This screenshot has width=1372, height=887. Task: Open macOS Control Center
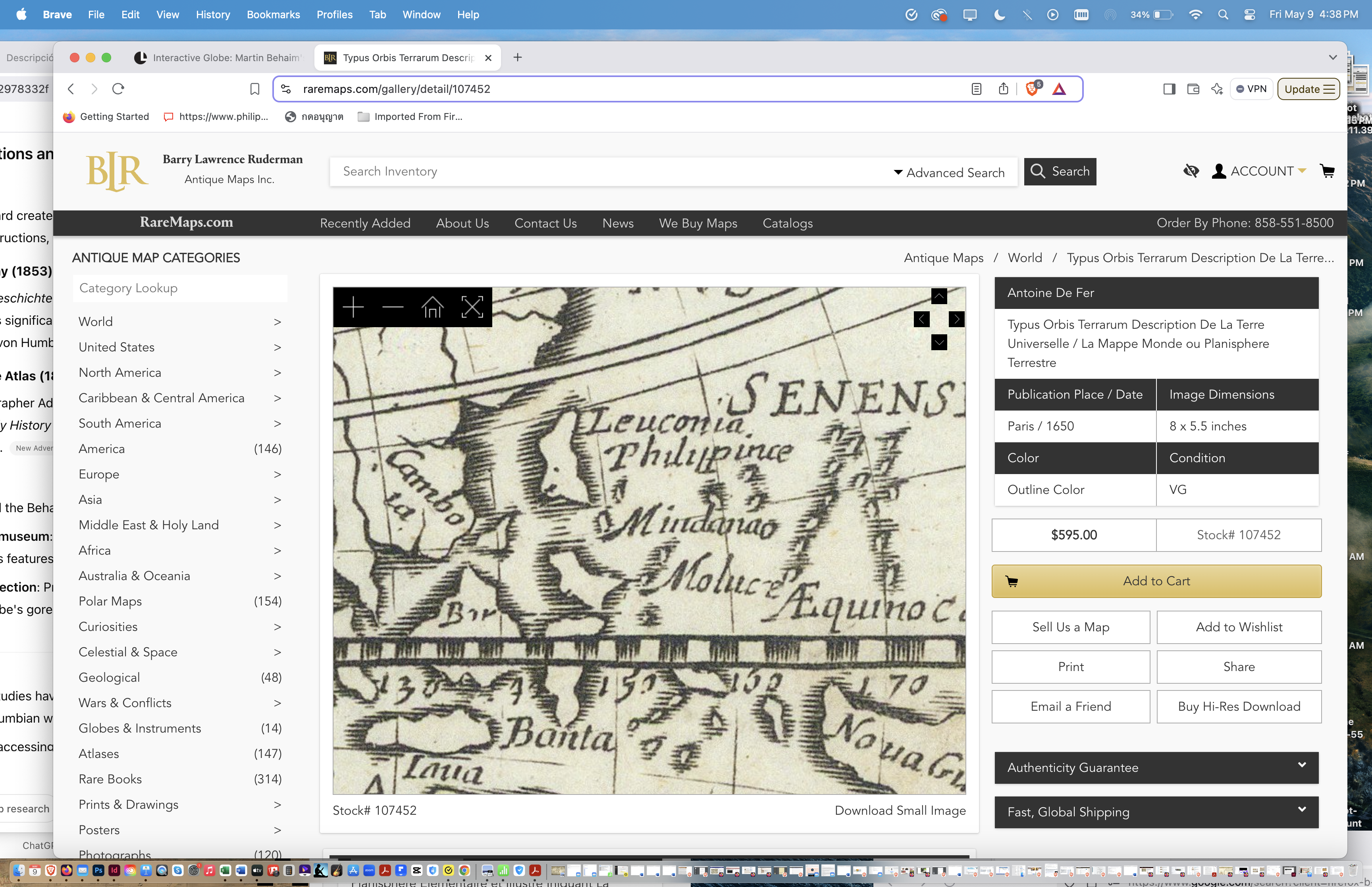tap(1250, 14)
